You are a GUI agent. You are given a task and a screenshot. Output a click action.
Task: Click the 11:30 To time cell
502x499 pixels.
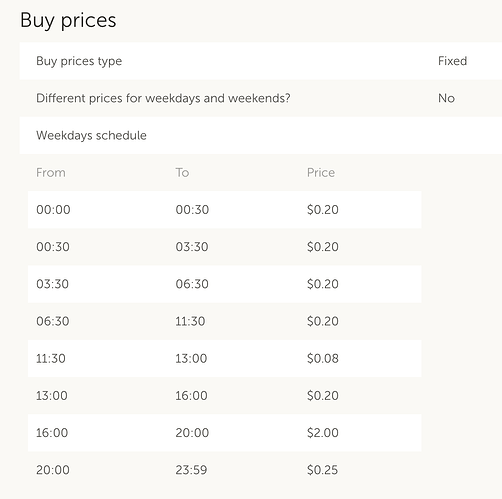coord(190,321)
